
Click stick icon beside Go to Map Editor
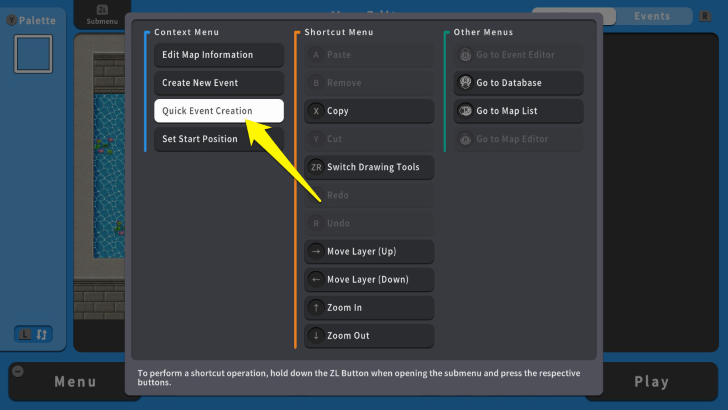click(465, 139)
